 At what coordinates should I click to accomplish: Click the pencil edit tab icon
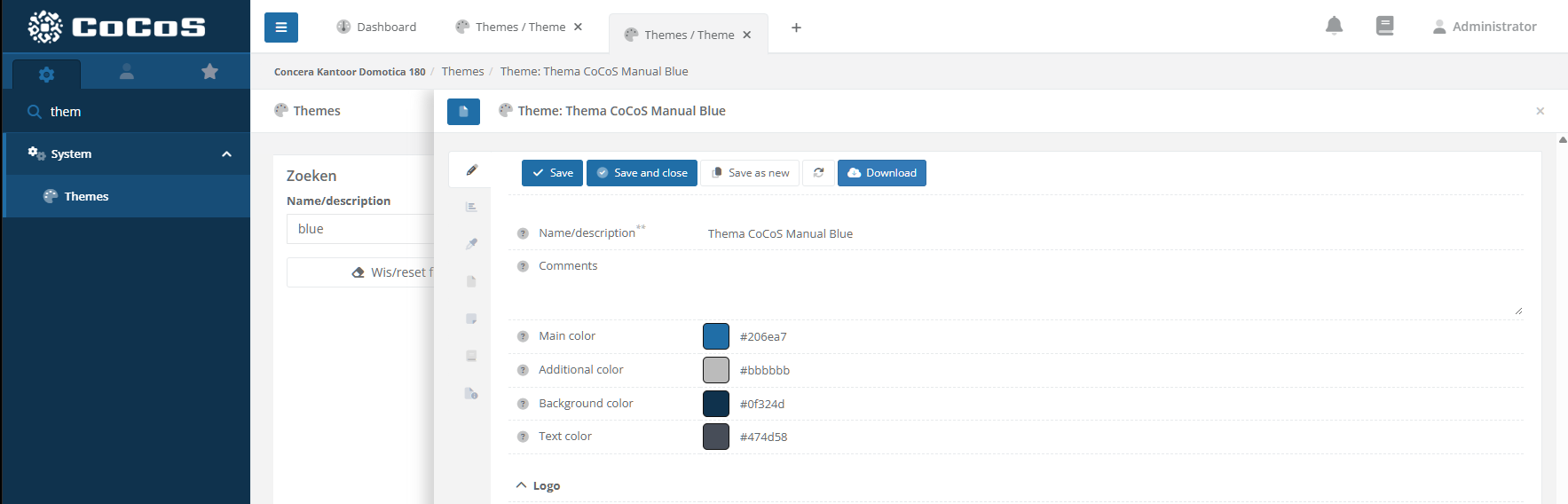(x=471, y=169)
